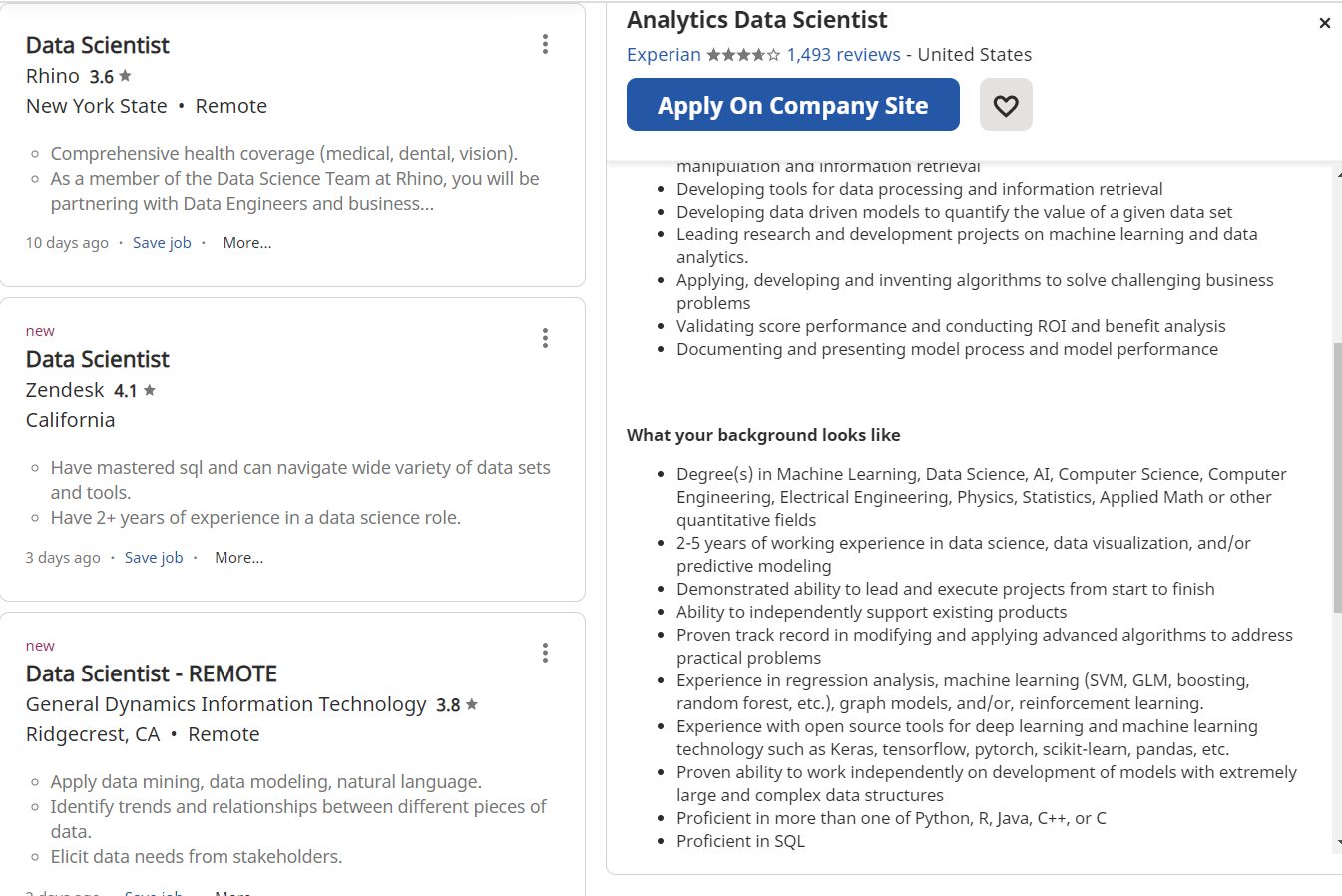Screen dimensions: 1342x896
Task: Close the Analytics Data Scientist job panel
Action: click(1324, 23)
